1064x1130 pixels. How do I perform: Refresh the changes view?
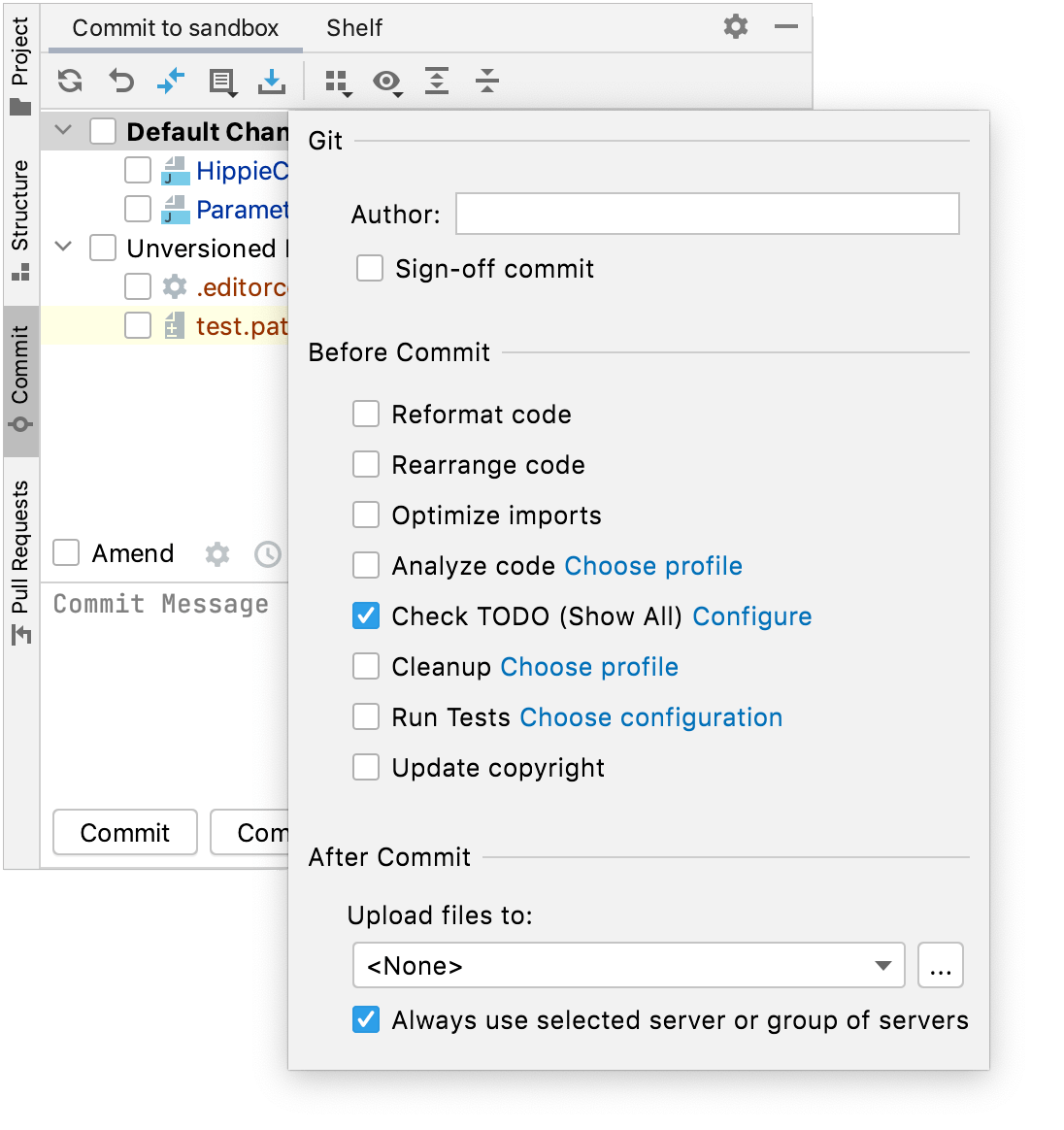69,82
